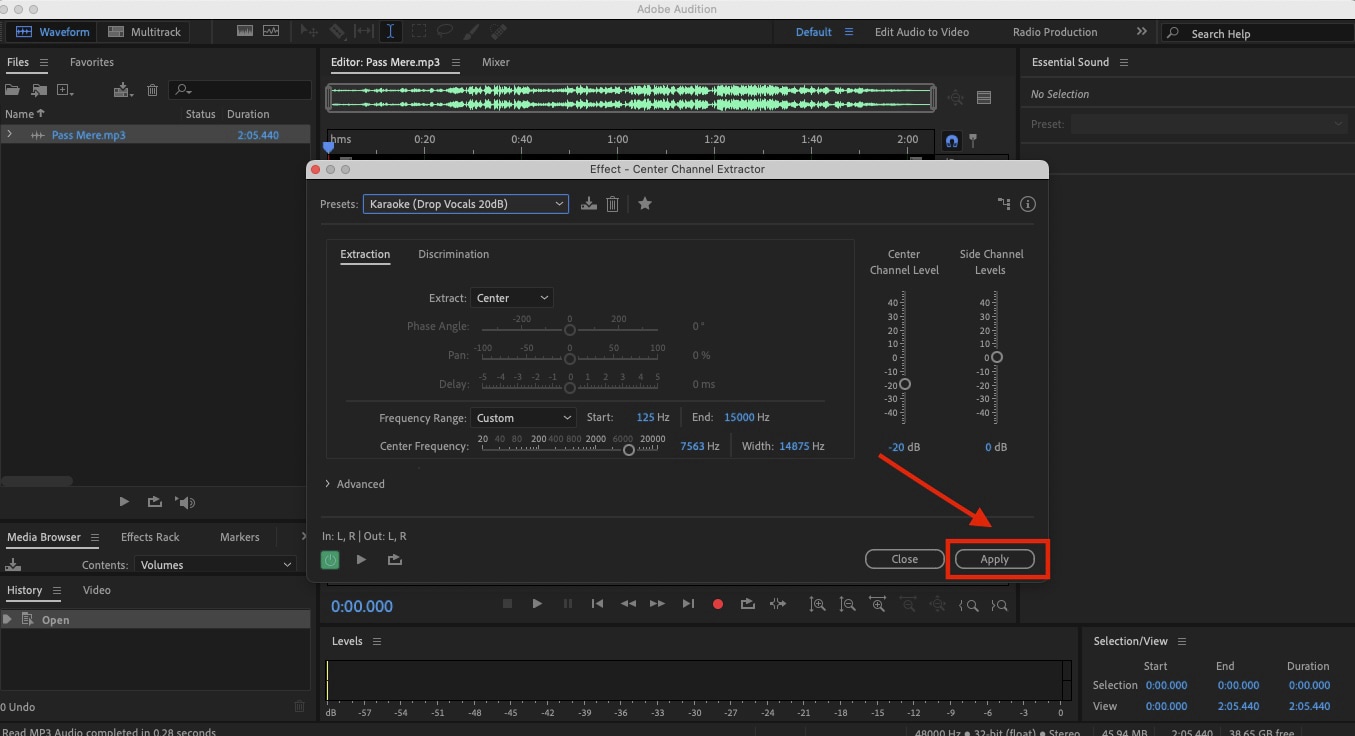Open the Contents dropdown showing Volumes
This screenshot has height=736, width=1355.
point(215,565)
